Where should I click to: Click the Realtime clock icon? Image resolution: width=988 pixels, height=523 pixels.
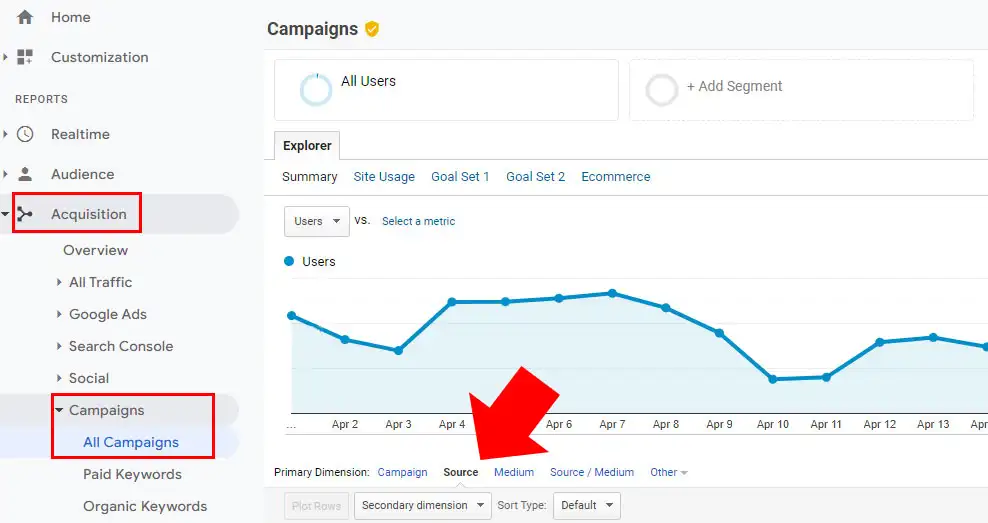click(25, 134)
